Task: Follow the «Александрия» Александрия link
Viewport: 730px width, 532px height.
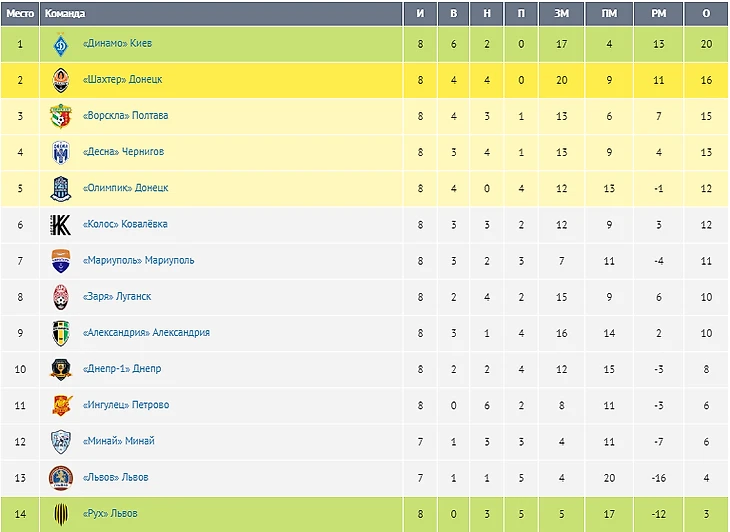Action: (146, 332)
